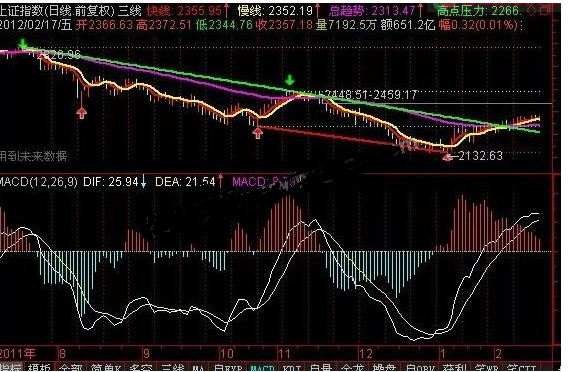Click the 2132.63 low price label
The width and height of the screenshot is (568, 372).
tap(480, 156)
